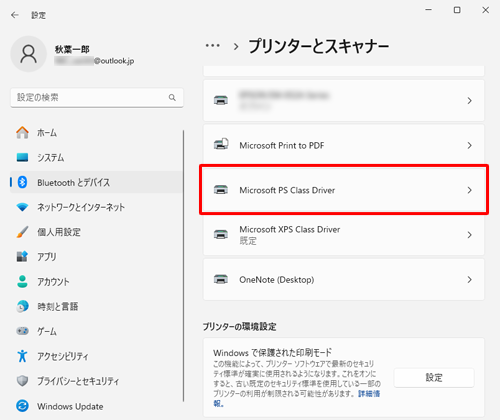Open システム settings category
The height and width of the screenshot is (420, 500).
[x=96, y=157]
